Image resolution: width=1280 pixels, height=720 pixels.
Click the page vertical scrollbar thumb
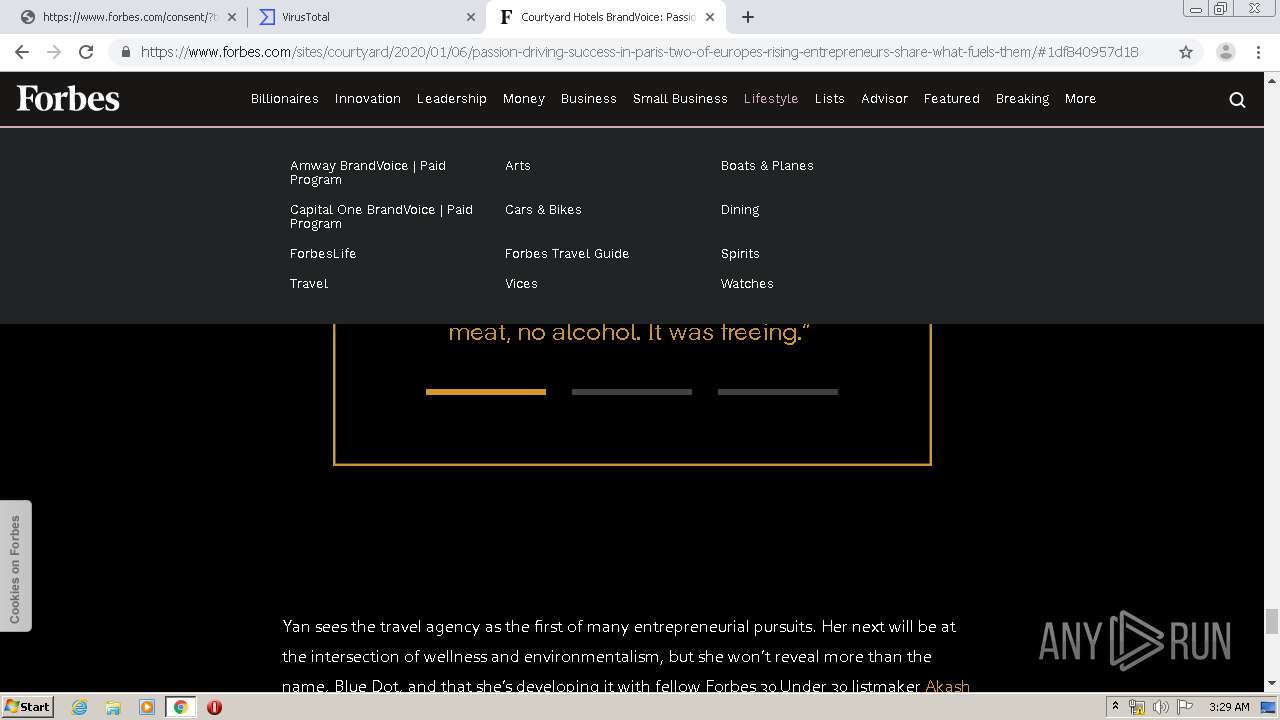[x=1272, y=622]
